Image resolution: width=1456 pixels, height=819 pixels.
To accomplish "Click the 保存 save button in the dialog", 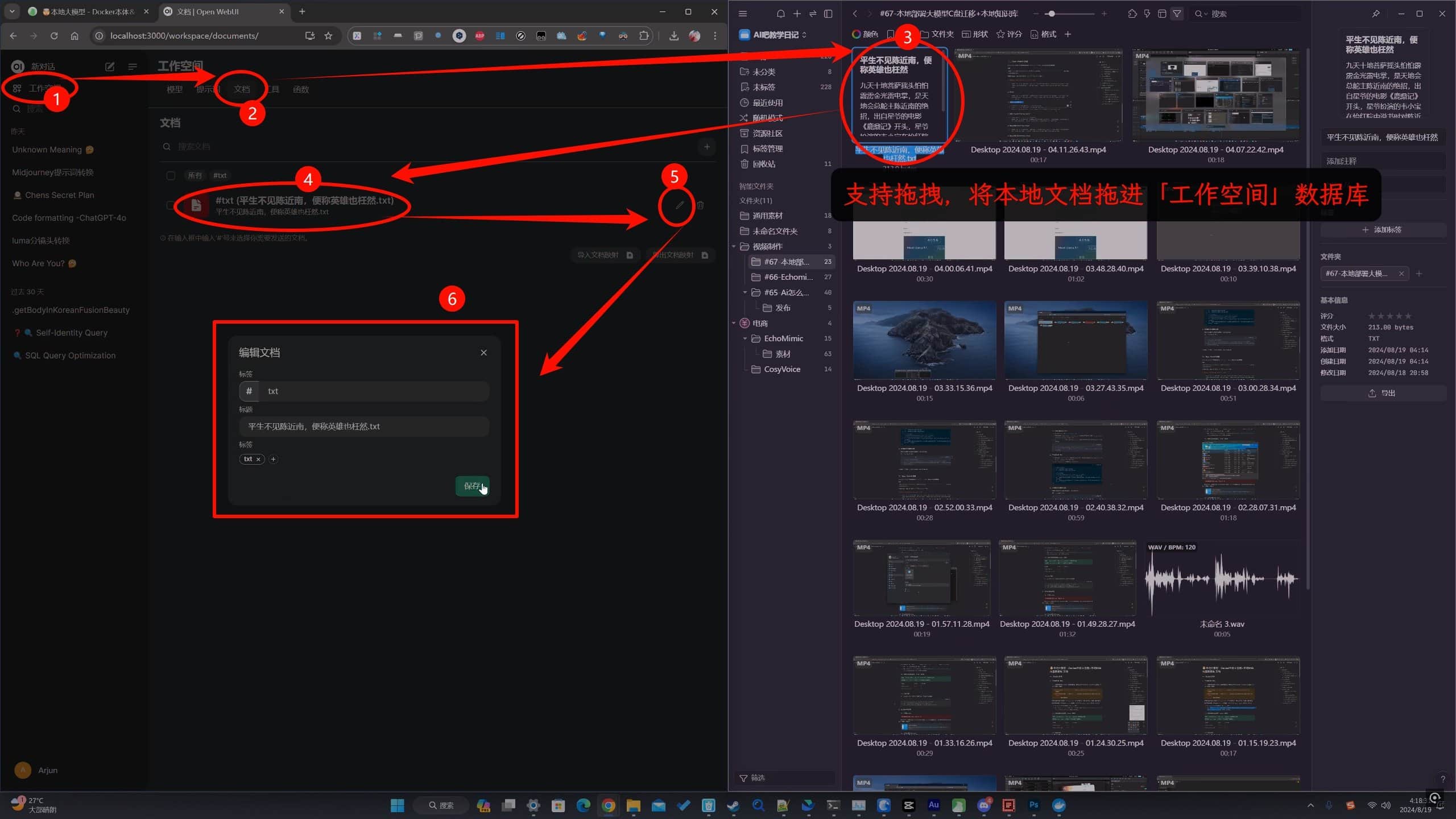I will 471,486.
